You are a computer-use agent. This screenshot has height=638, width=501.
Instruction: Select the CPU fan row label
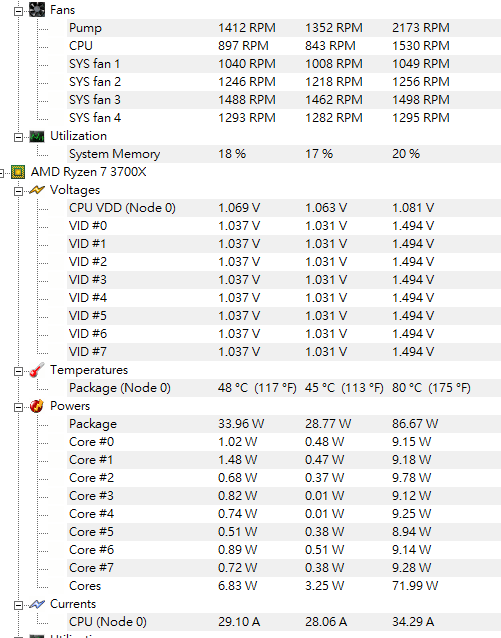(81, 46)
